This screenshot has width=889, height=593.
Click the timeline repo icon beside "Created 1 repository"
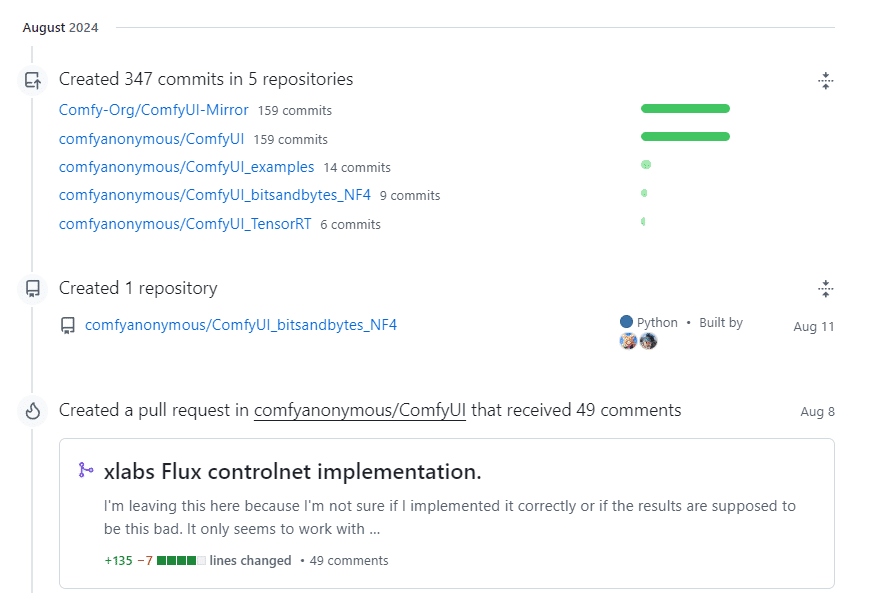click(x=33, y=289)
